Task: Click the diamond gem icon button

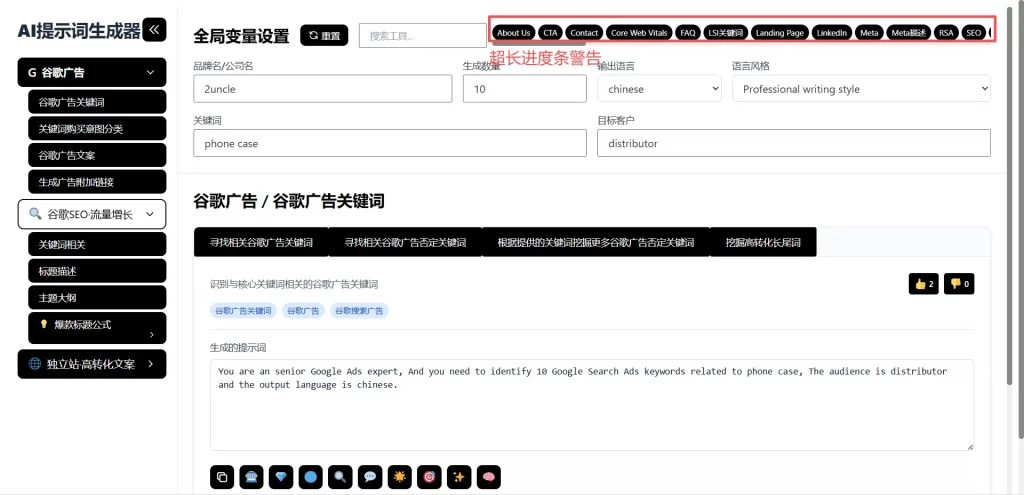Action: [281, 477]
